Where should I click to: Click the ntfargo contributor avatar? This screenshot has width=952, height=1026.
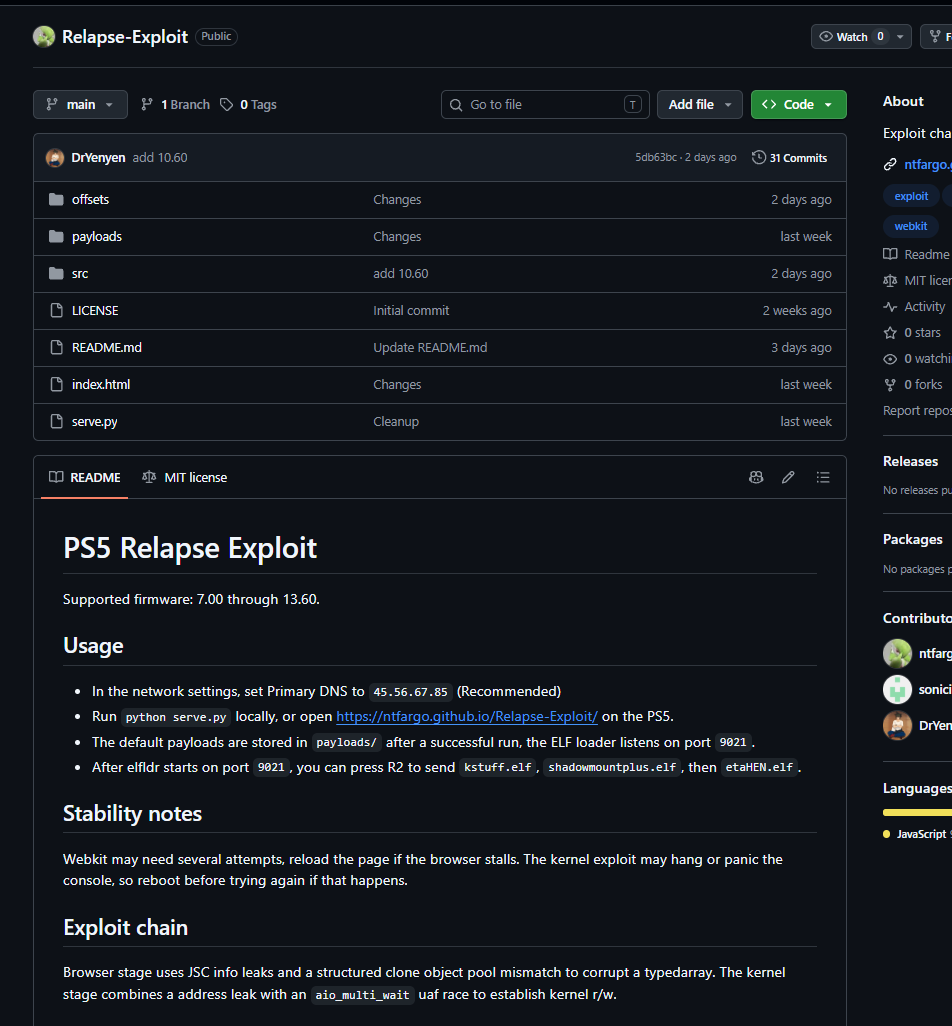point(897,654)
